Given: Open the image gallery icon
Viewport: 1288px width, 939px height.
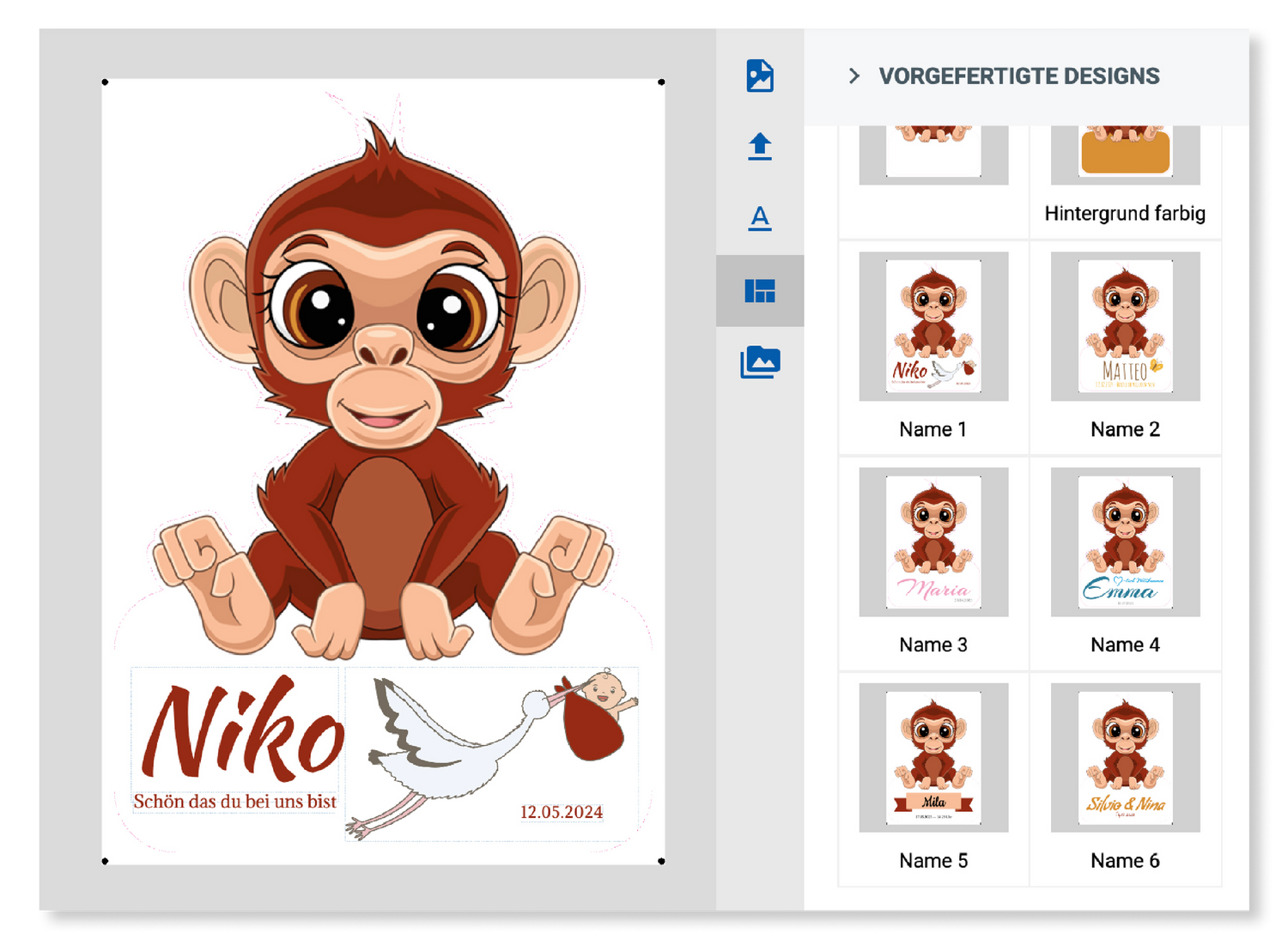Looking at the screenshot, I should tap(760, 362).
